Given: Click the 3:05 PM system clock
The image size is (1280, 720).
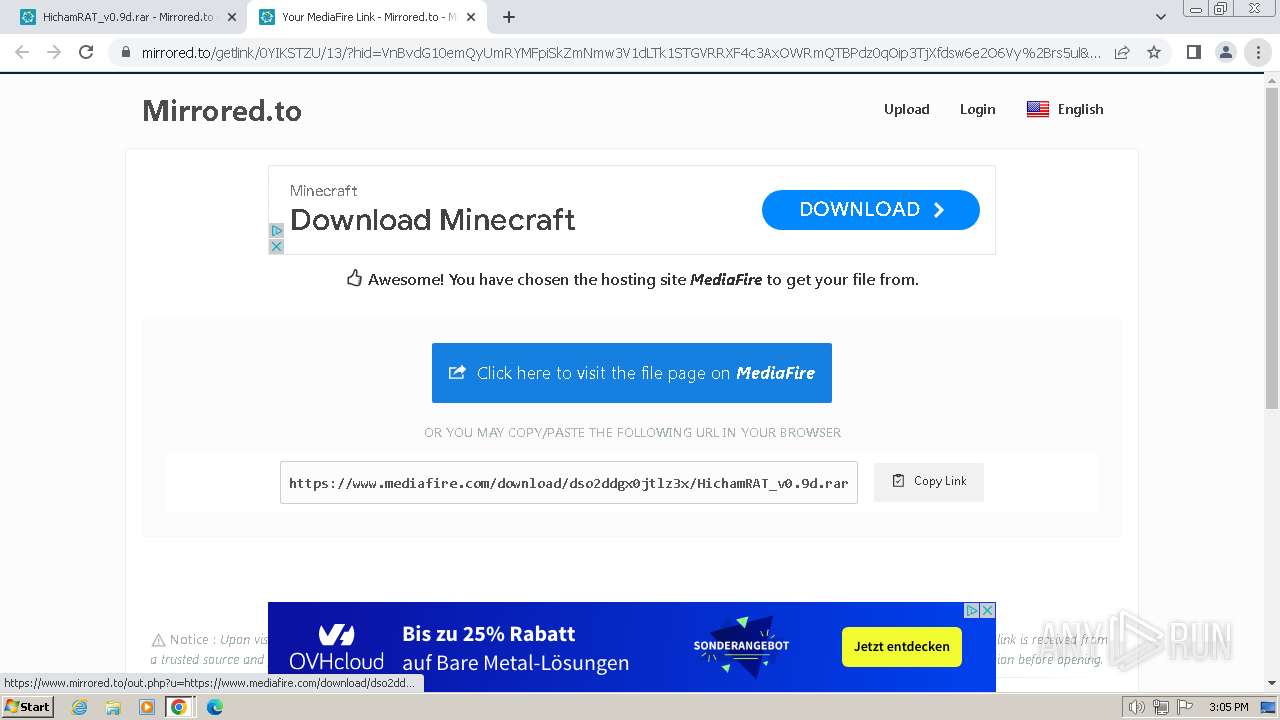Looking at the screenshot, I should (x=1229, y=707).
